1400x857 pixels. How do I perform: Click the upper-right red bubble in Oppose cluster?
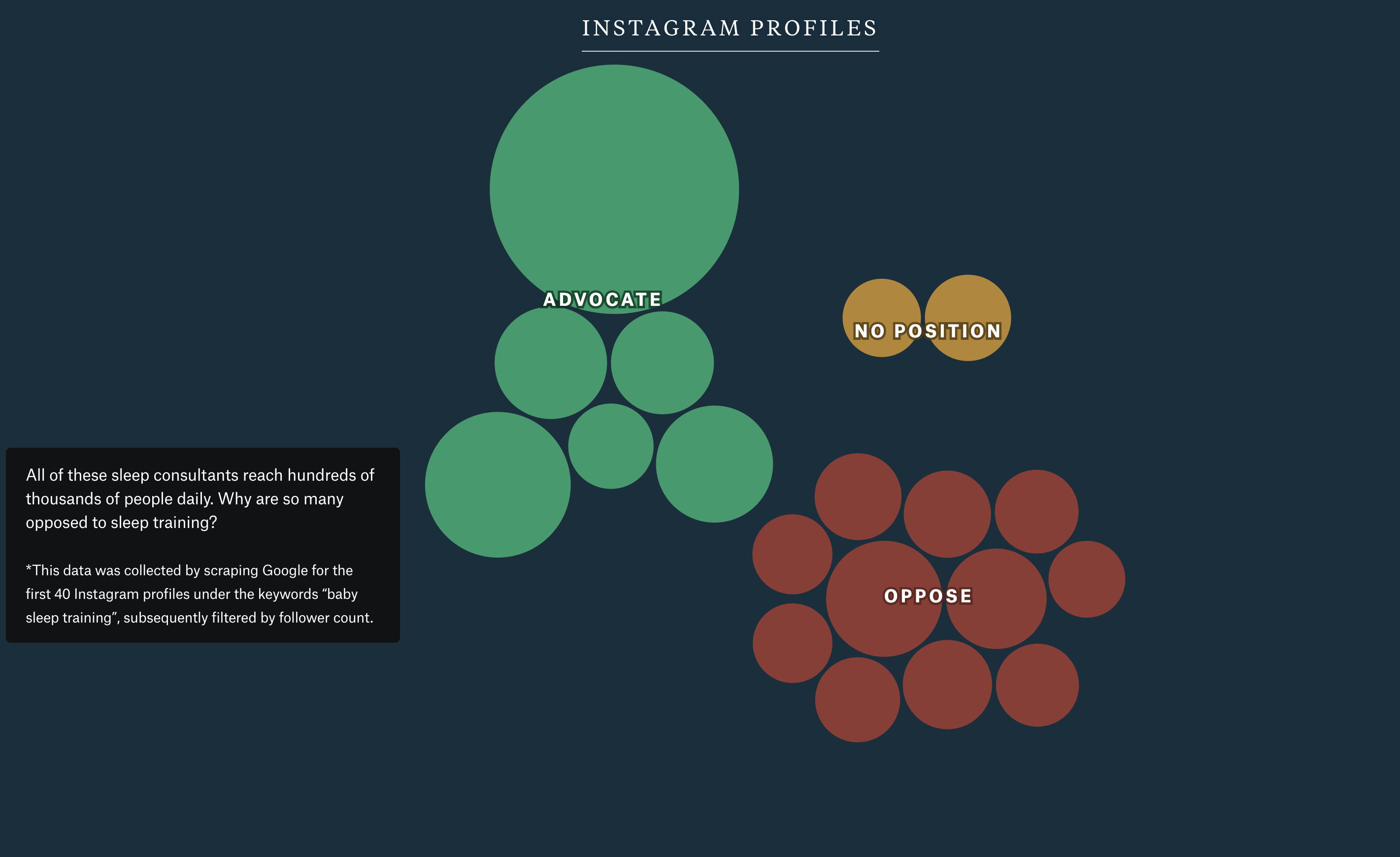(x=1036, y=511)
